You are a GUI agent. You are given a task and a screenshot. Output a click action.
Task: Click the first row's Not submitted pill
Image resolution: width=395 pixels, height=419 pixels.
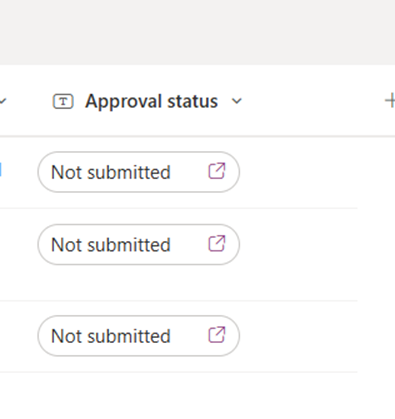coord(138,172)
